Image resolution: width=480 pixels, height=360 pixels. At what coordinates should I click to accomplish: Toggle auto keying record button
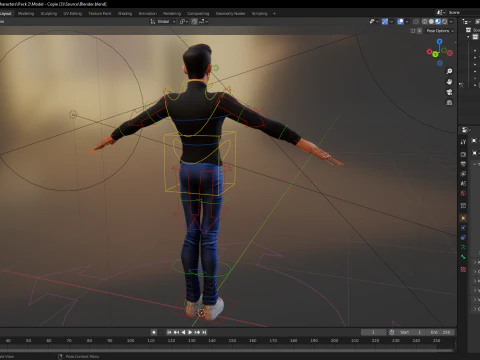click(x=154, y=332)
